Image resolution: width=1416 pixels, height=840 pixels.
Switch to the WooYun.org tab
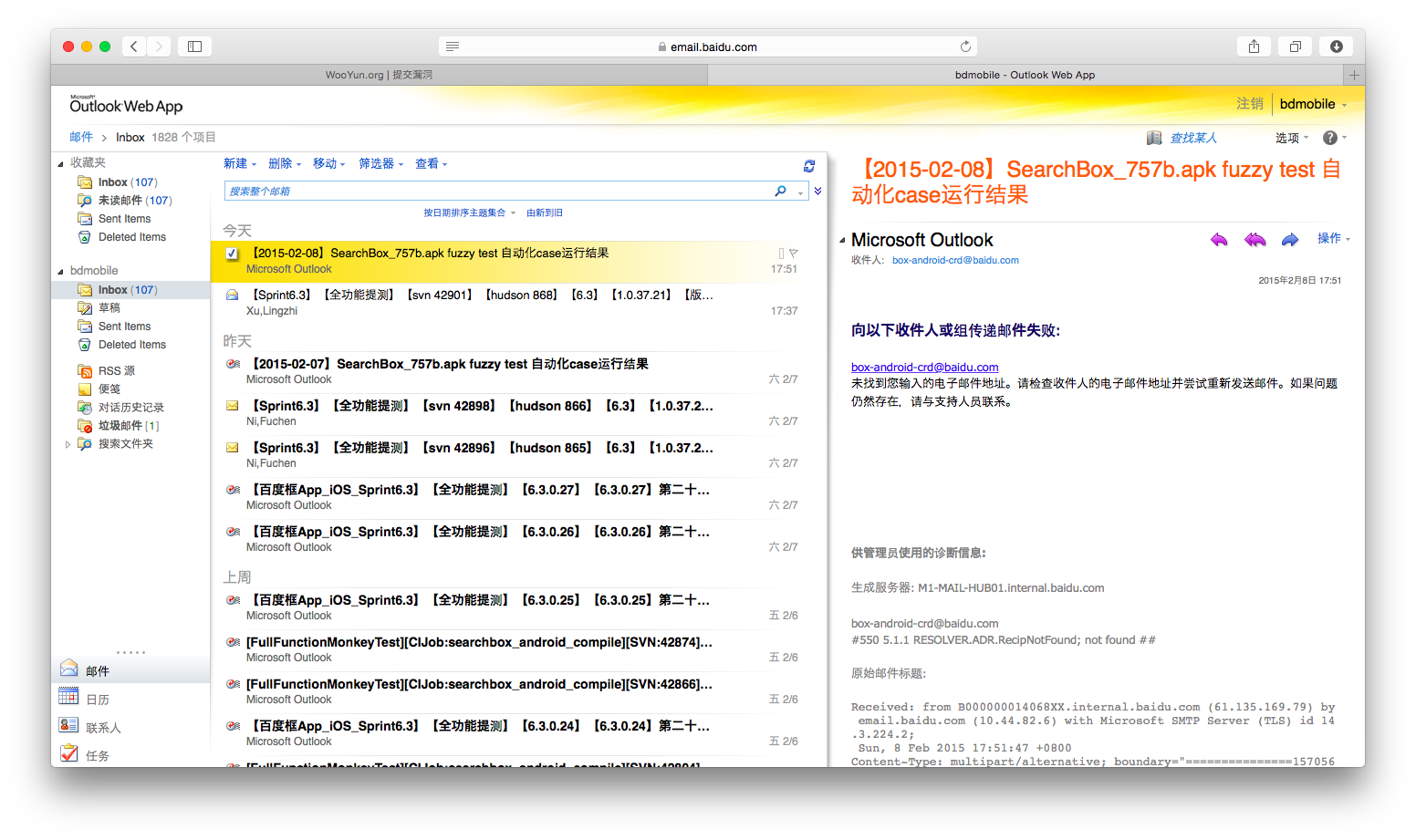click(x=379, y=75)
